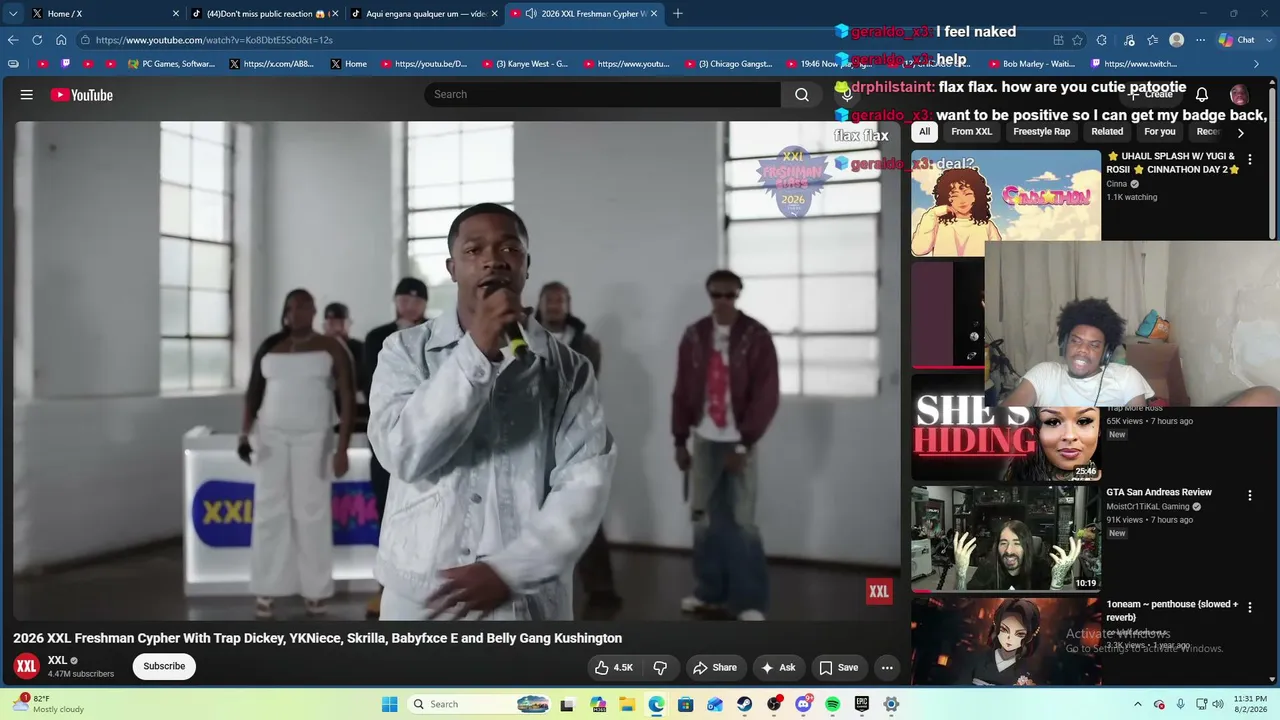1280x720 pixels.
Task: Open the Copilot Chat button
Action: [x=1237, y=40]
